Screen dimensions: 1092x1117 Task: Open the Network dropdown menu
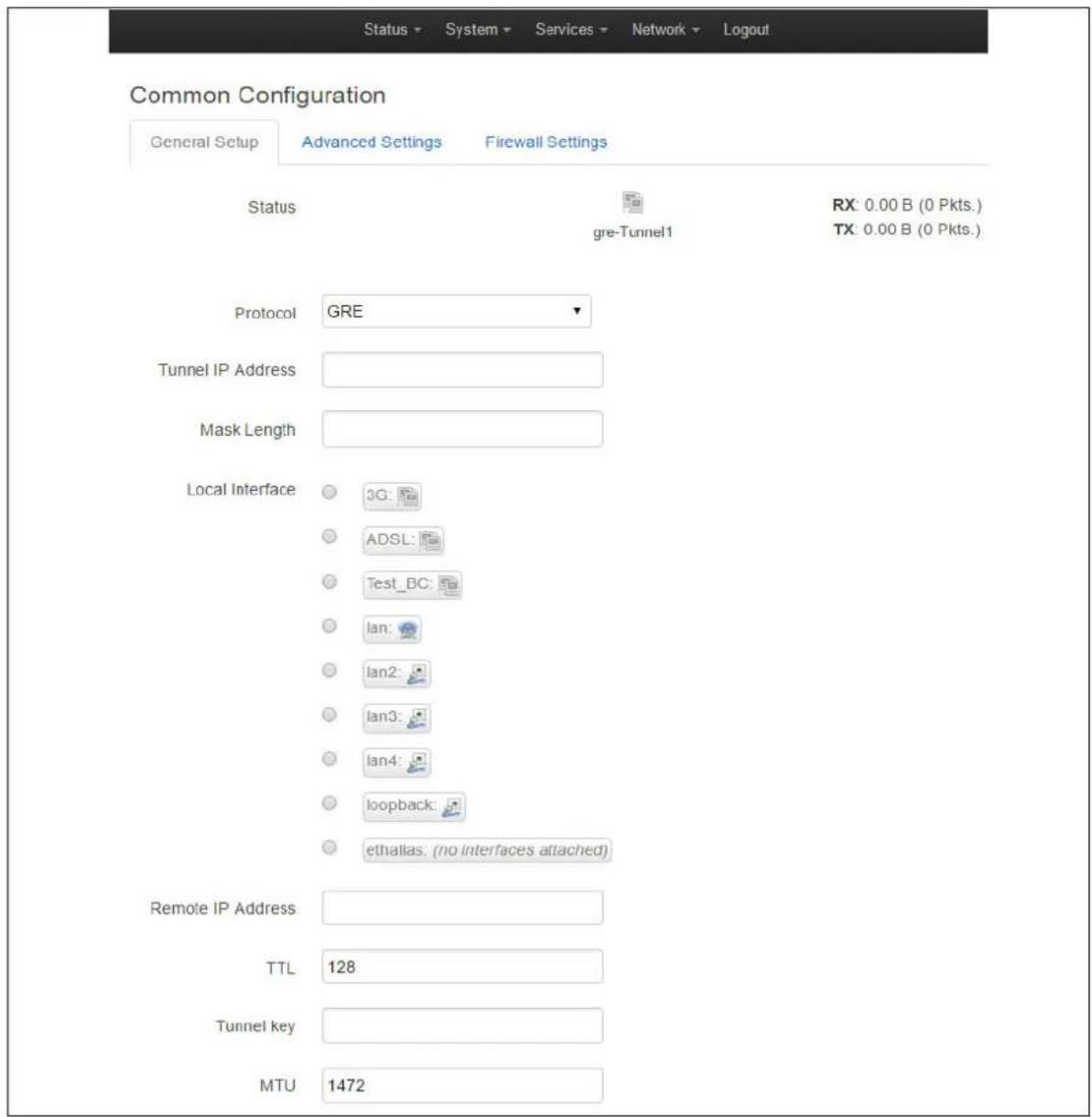click(665, 29)
